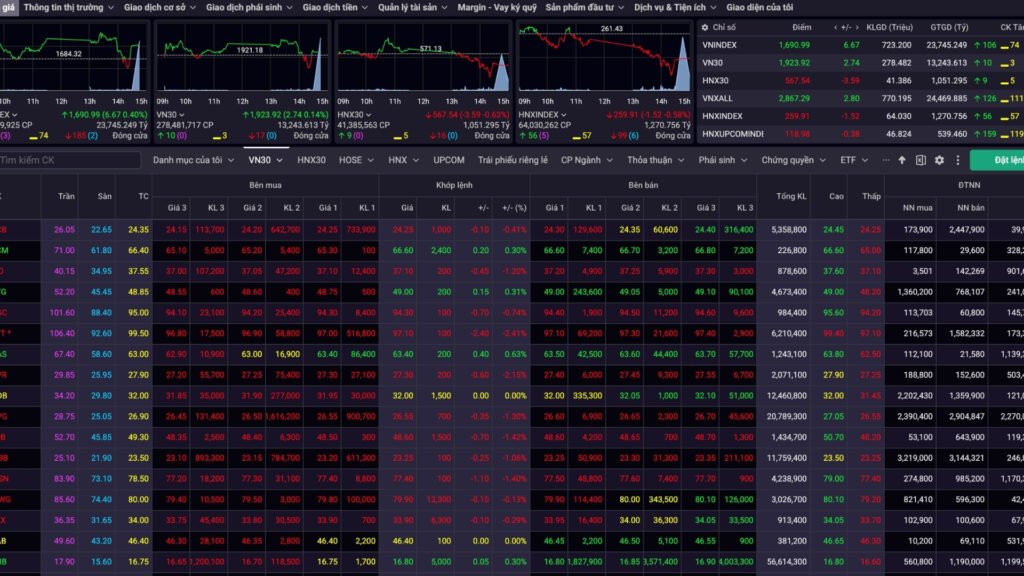
Task: Focus the Tìm kiếm CK search field
Action: tap(68, 160)
